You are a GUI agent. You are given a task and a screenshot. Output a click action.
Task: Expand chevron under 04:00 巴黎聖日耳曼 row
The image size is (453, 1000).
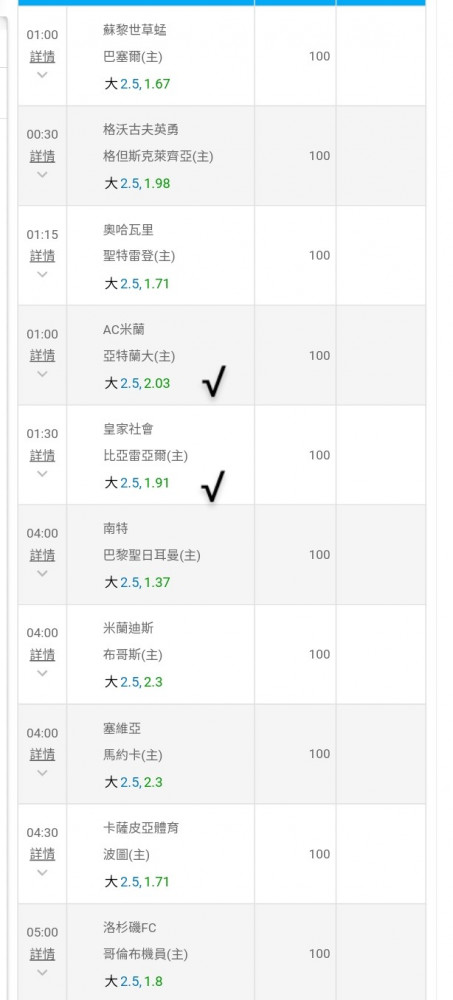click(42, 573)
